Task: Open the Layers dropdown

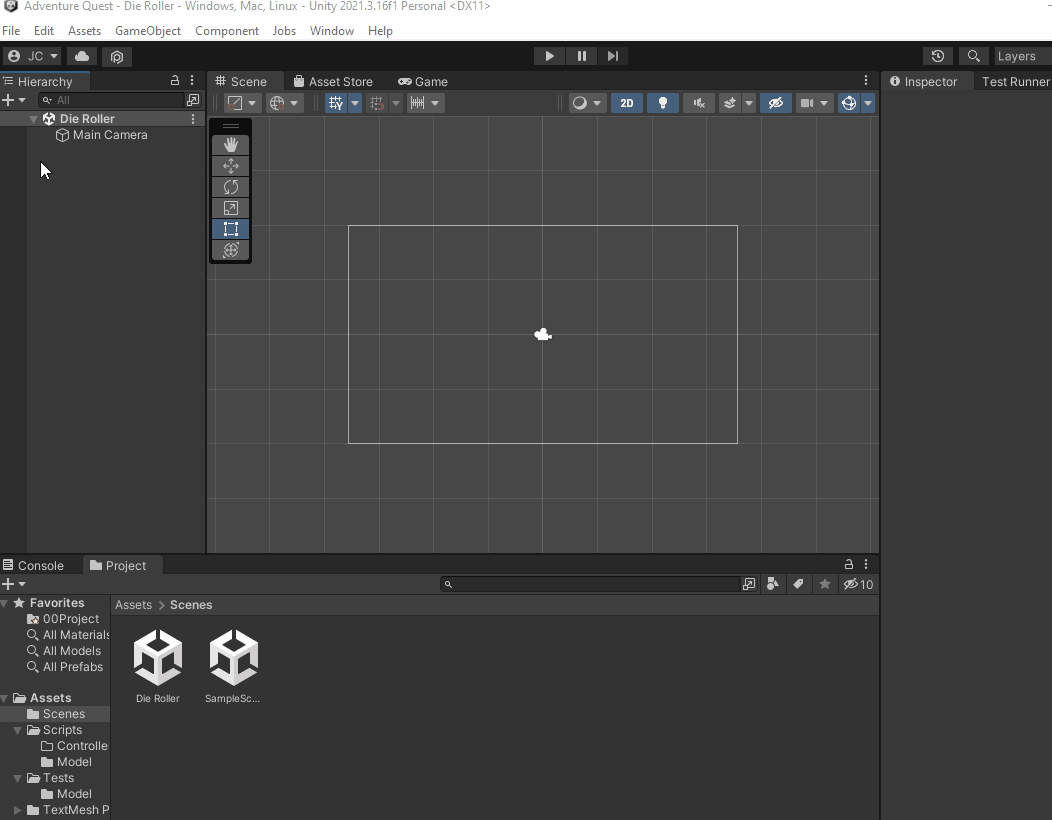Action: (1022, 56)
